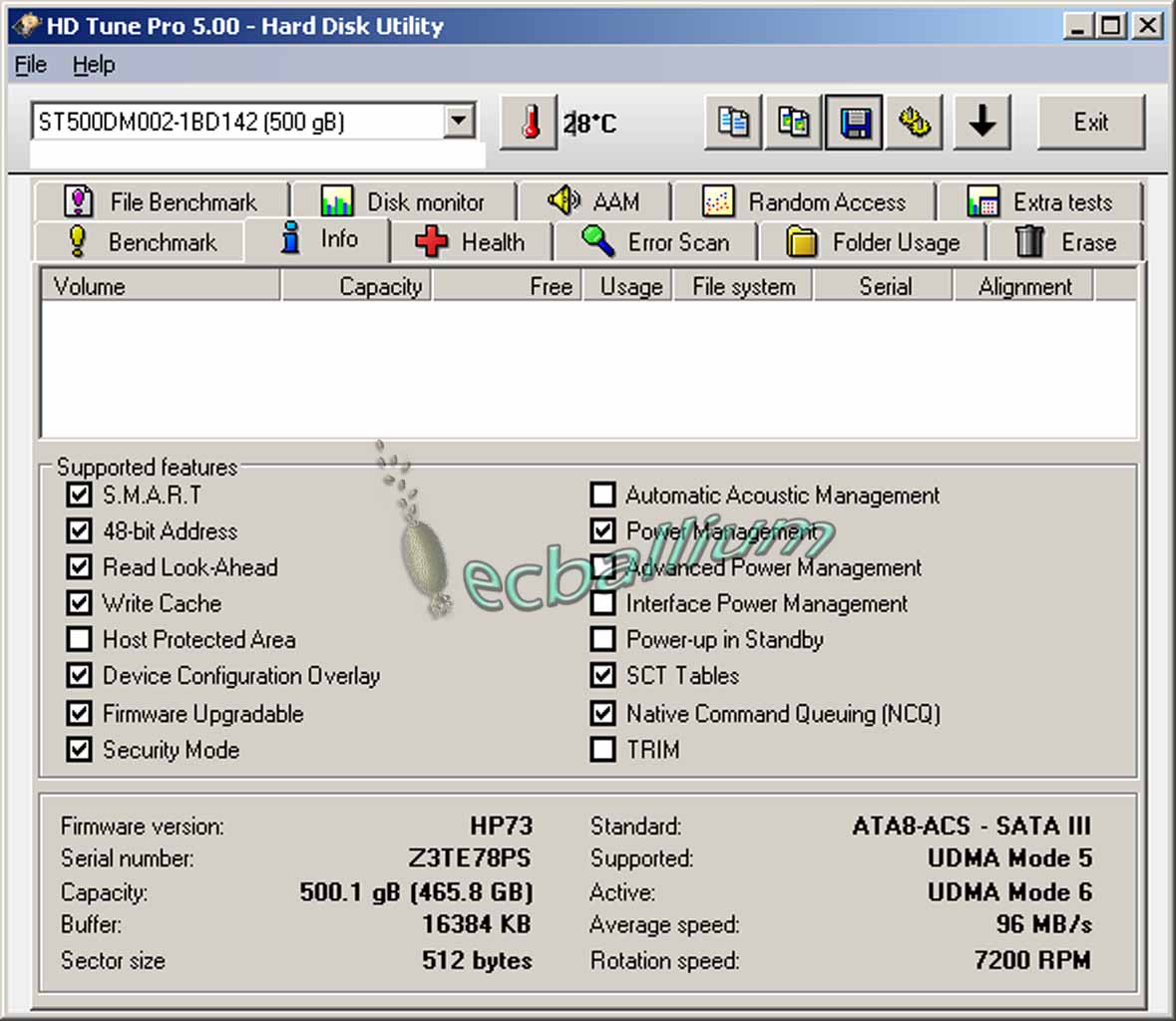This screenshot has width=1176, height=1021.
Task: Click copy info to clipboard icon
Action: 733,123
